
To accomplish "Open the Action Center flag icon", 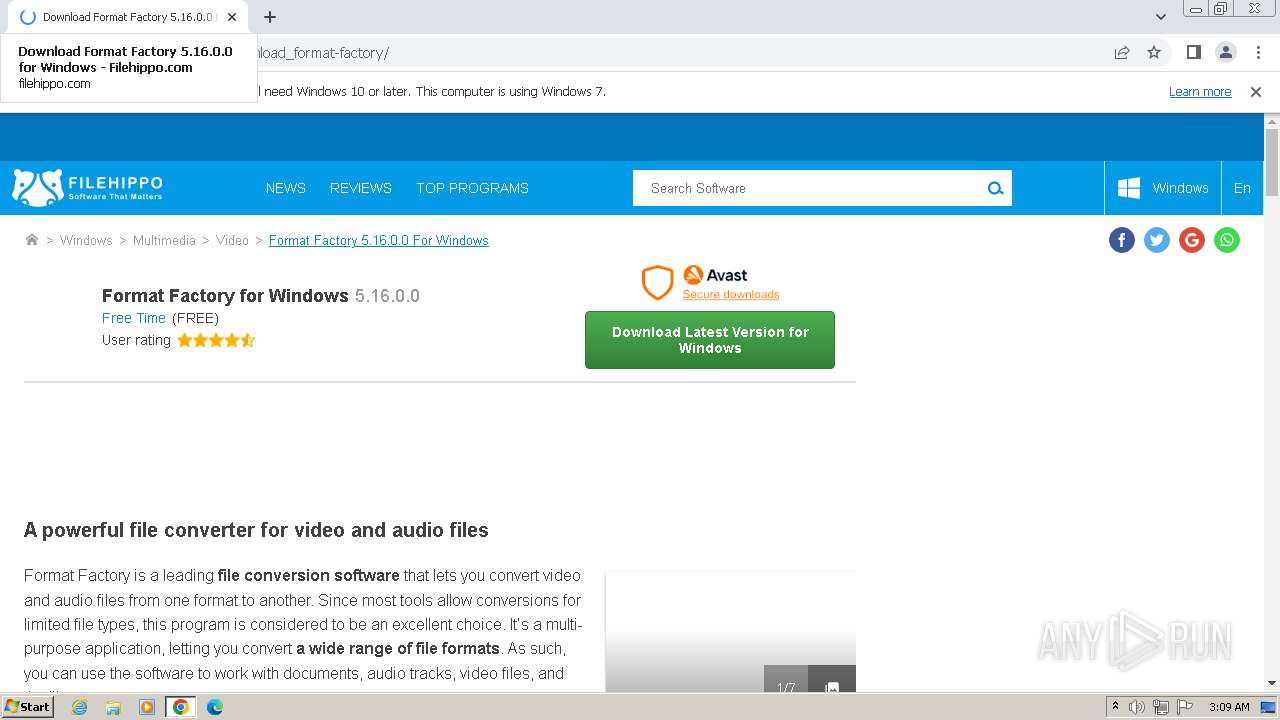I will (x=1185, y=707).
